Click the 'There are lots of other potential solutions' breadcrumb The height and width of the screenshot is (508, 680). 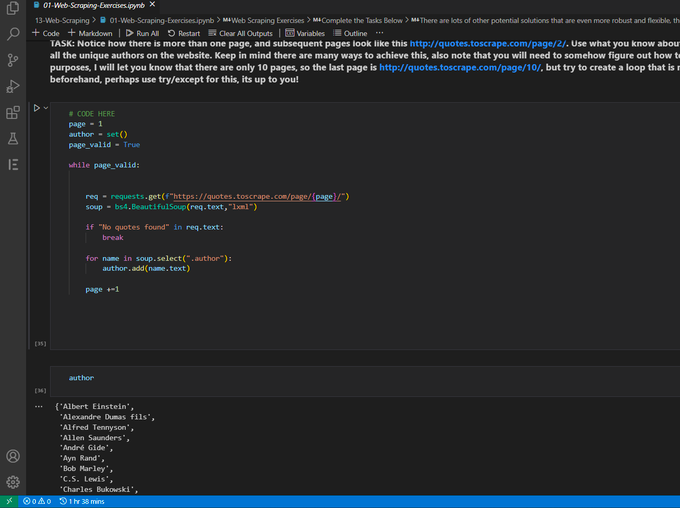click(545, 20)
